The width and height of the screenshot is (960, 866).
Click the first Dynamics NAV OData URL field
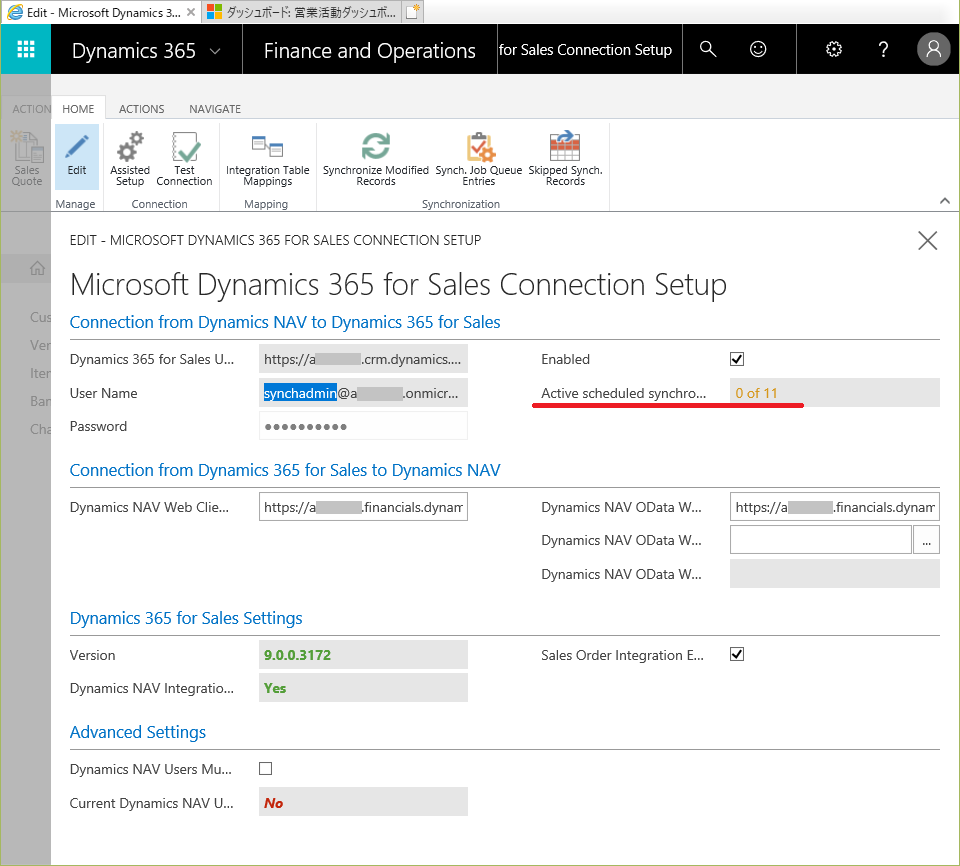pos(834,507)
